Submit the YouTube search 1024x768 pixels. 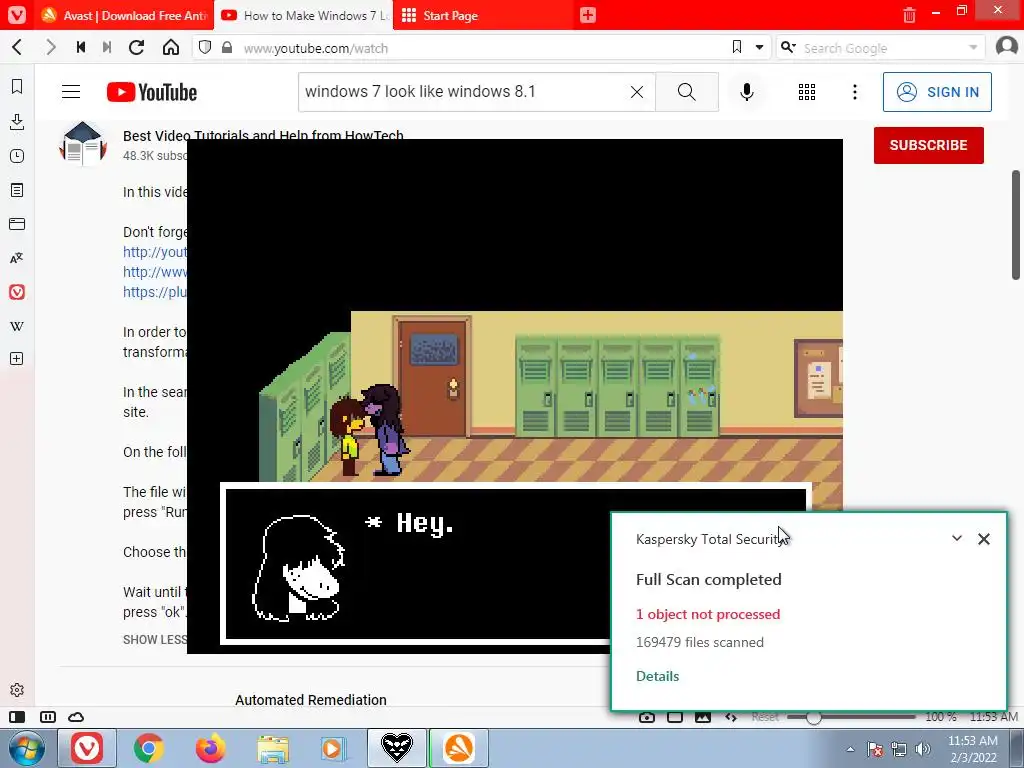pos(686,92)
